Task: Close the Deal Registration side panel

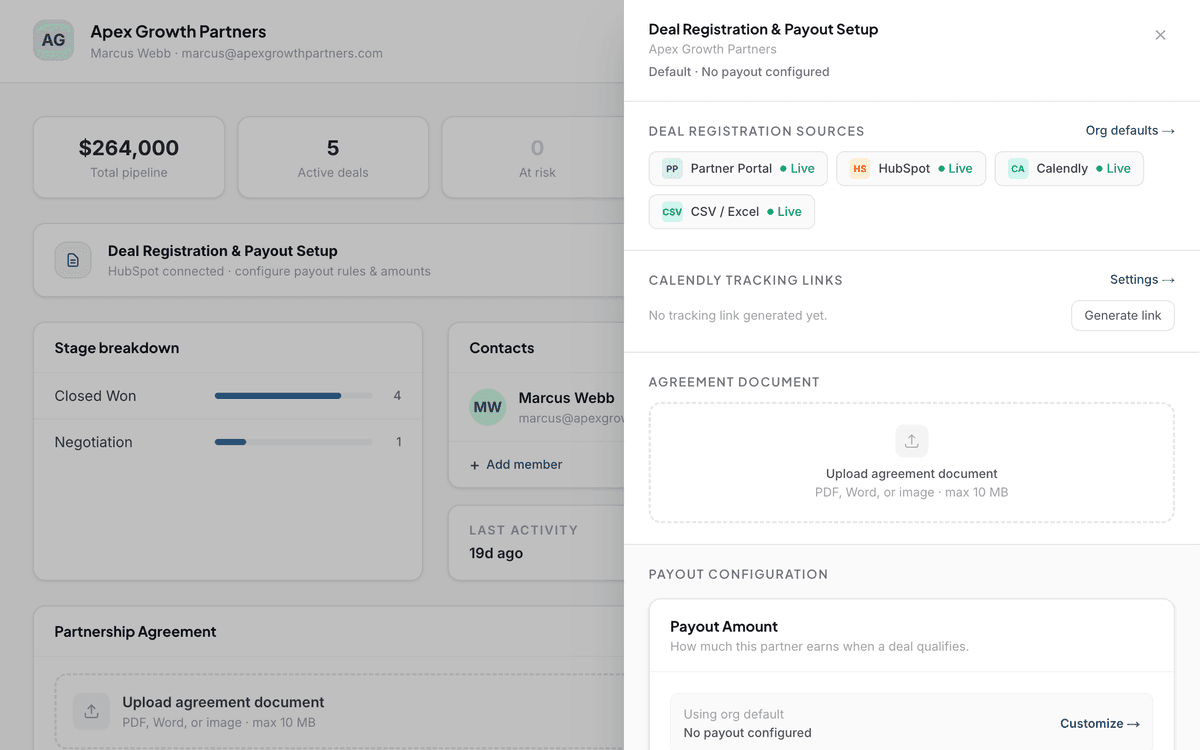Action: (x=1160, y=35)
